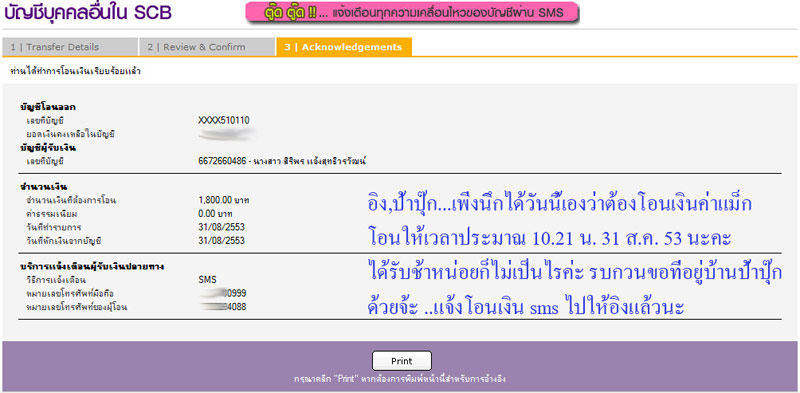Click the fee value 0.00 บาท
Viewport: 800px width, 393px height.
215,214
